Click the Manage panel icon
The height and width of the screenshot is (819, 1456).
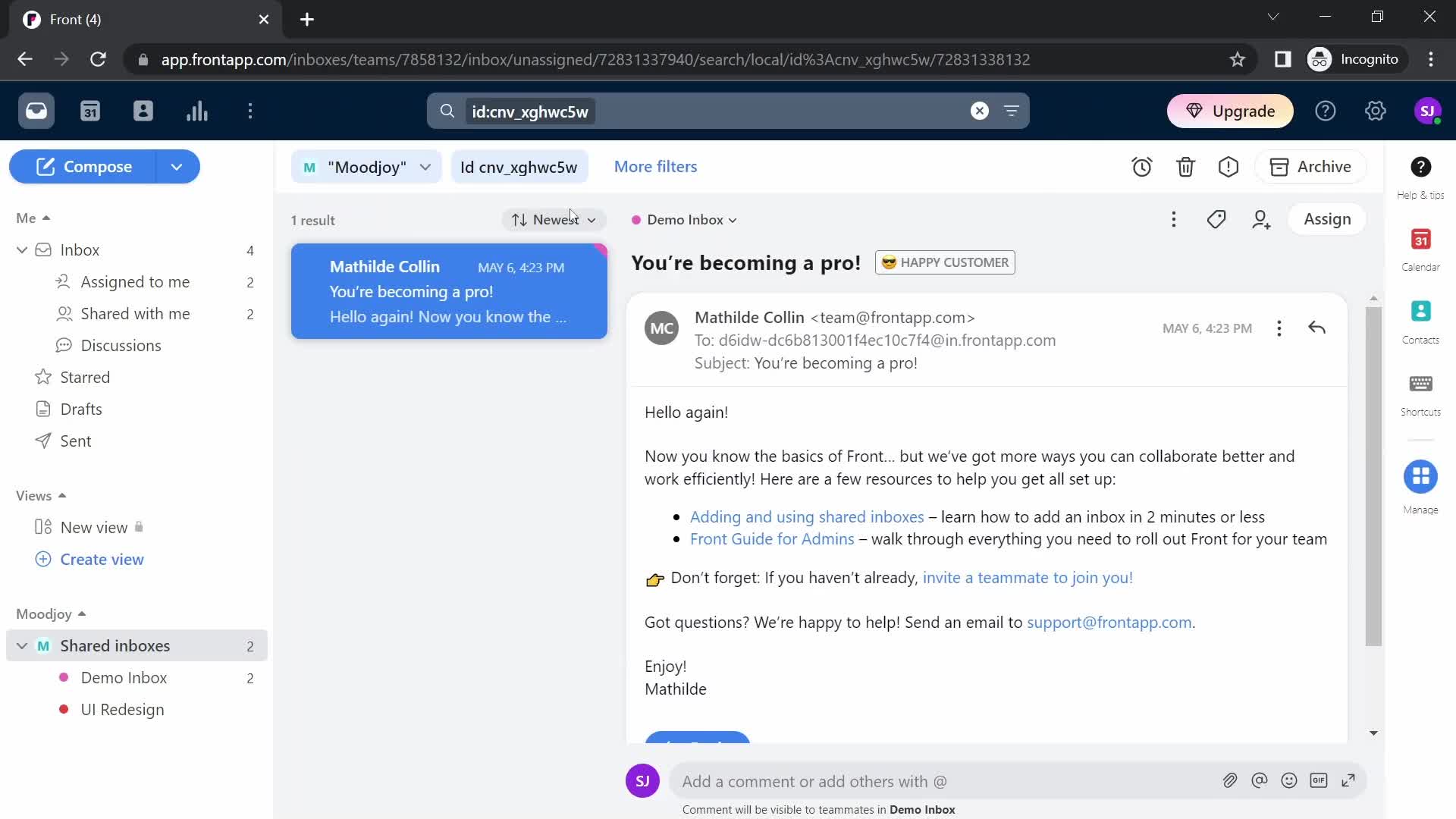[x=1421, y=477]
